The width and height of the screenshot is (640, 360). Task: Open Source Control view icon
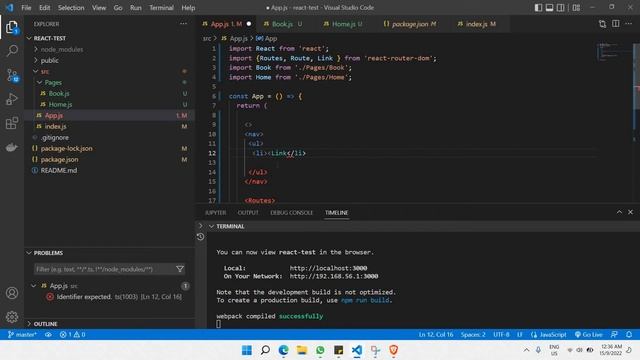pos(12,75)
